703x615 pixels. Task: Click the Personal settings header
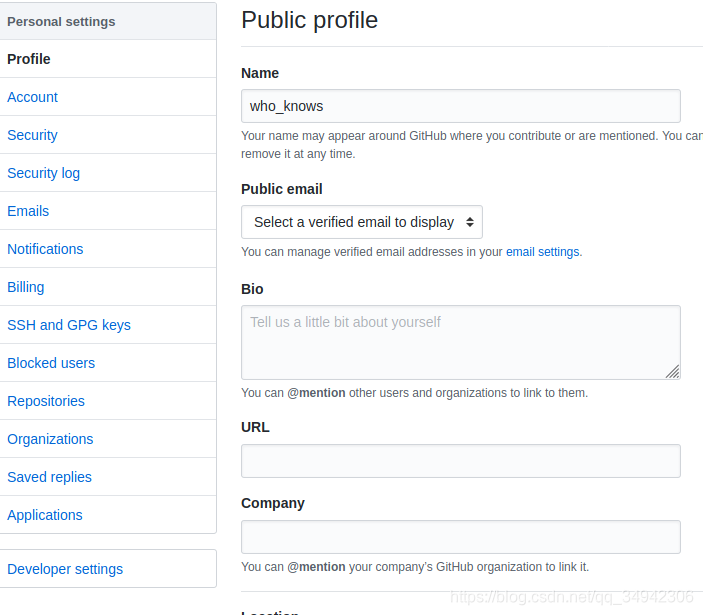(108, 22)
